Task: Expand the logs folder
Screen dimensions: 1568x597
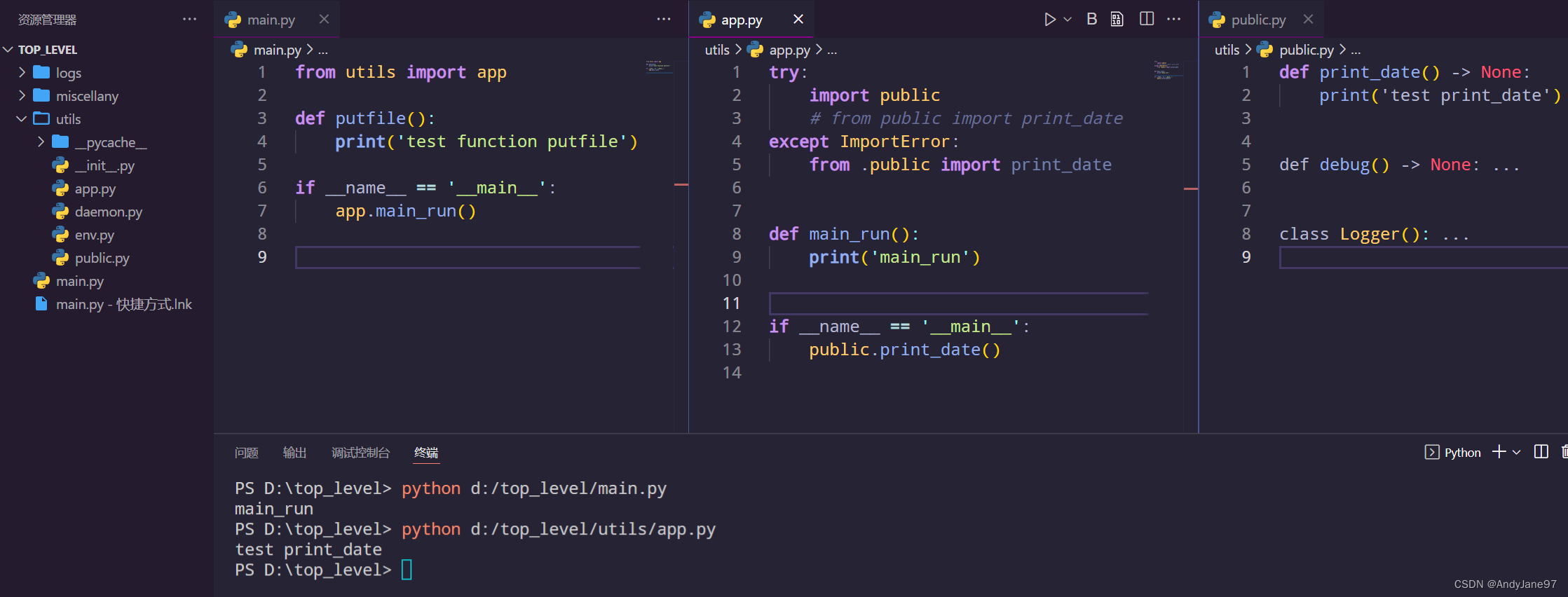Action: click(22, 72)
